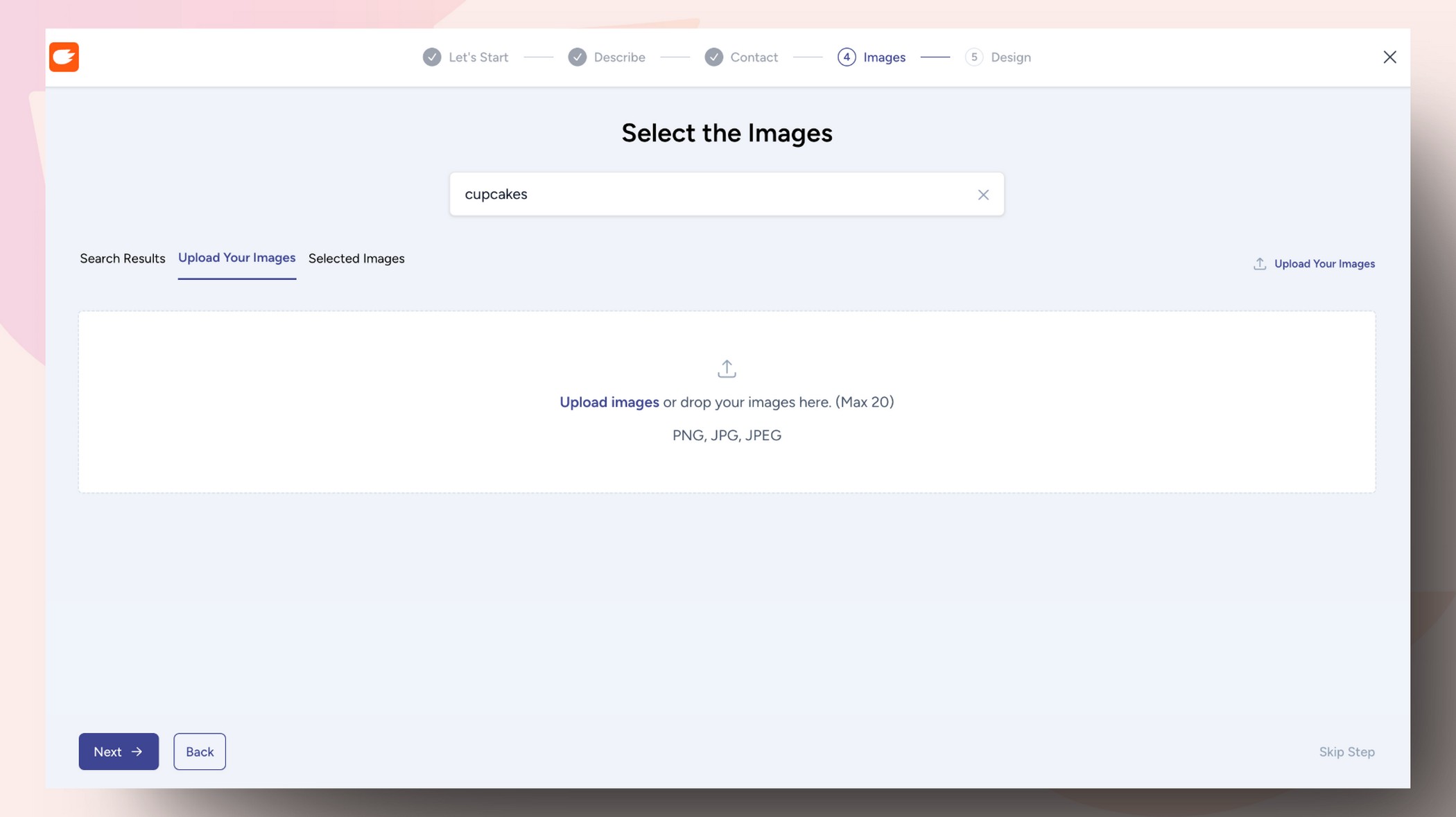
Task: Click the completed Contact step checkmark
Action: [x=713, y=57]
